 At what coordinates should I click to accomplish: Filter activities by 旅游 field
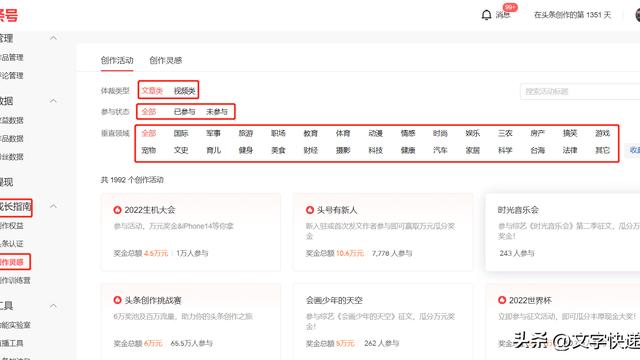point(246,133)
